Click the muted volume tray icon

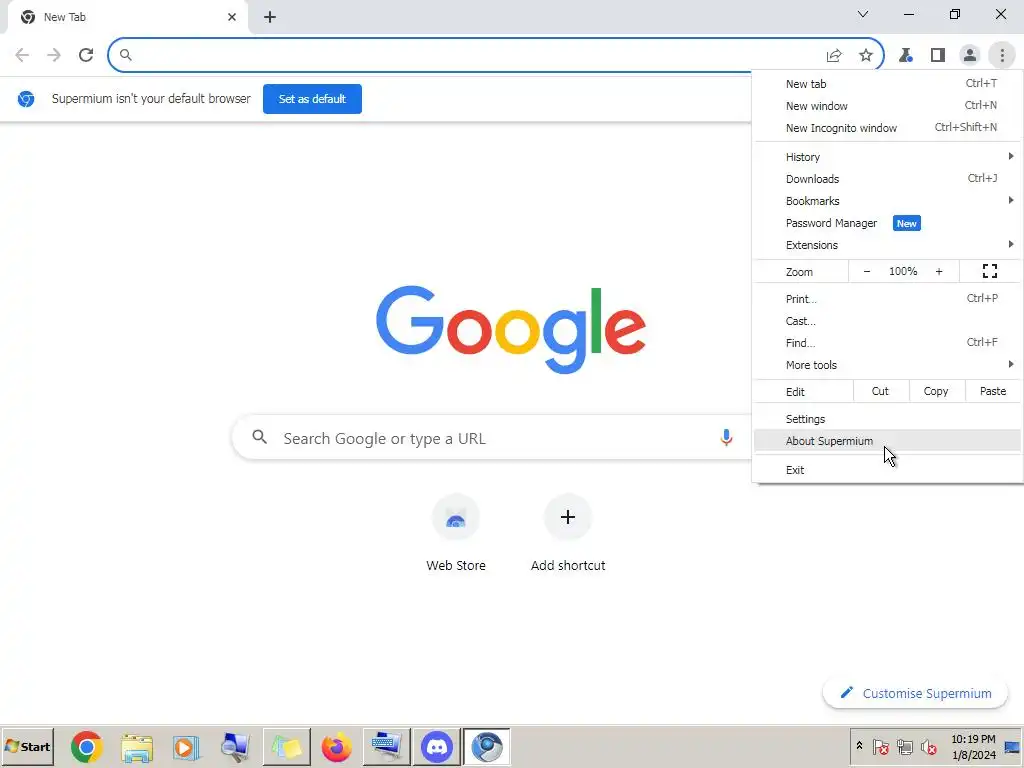(928, 746)
